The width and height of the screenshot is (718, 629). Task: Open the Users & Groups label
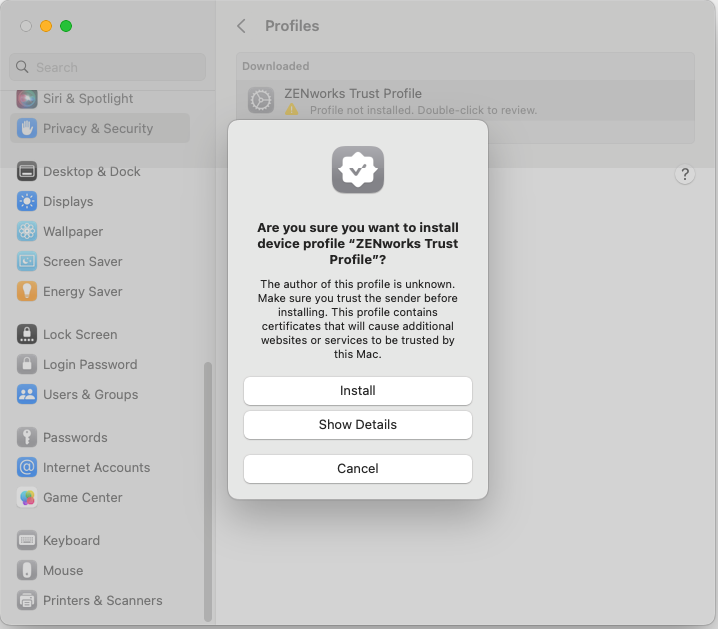pos(91,395)
